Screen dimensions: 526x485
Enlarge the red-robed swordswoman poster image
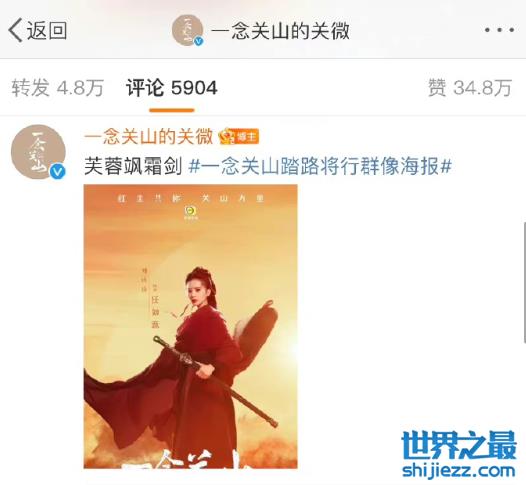click(191, 326)
